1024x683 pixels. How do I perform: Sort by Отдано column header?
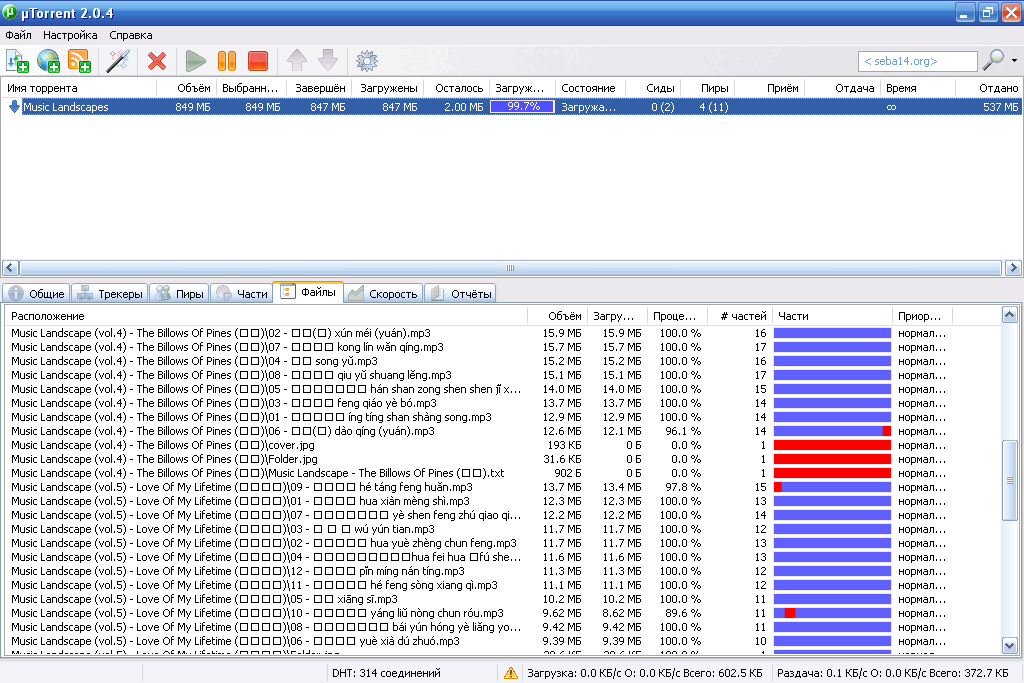tap(989, 88)
